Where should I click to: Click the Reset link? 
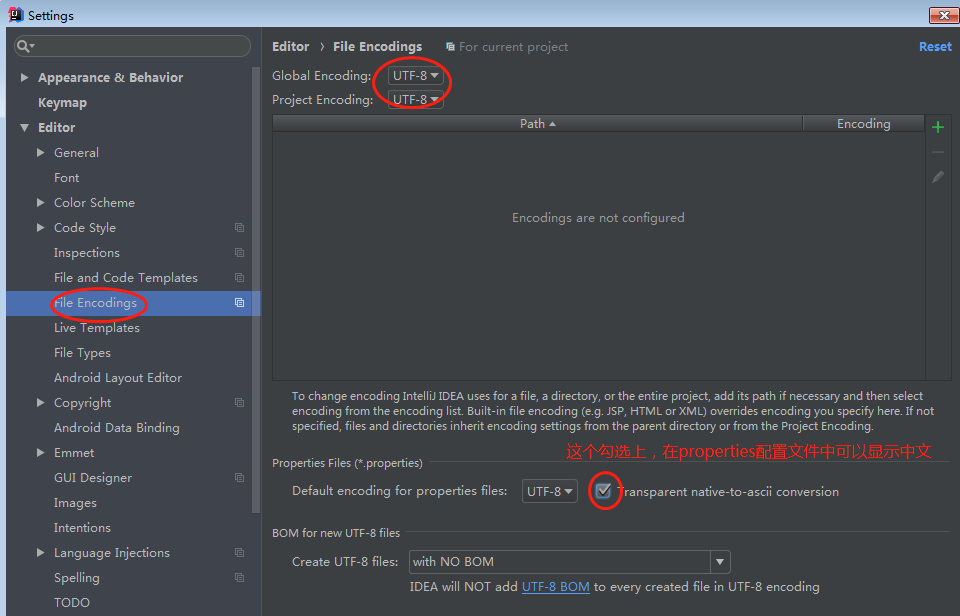(x=935, y=47)
